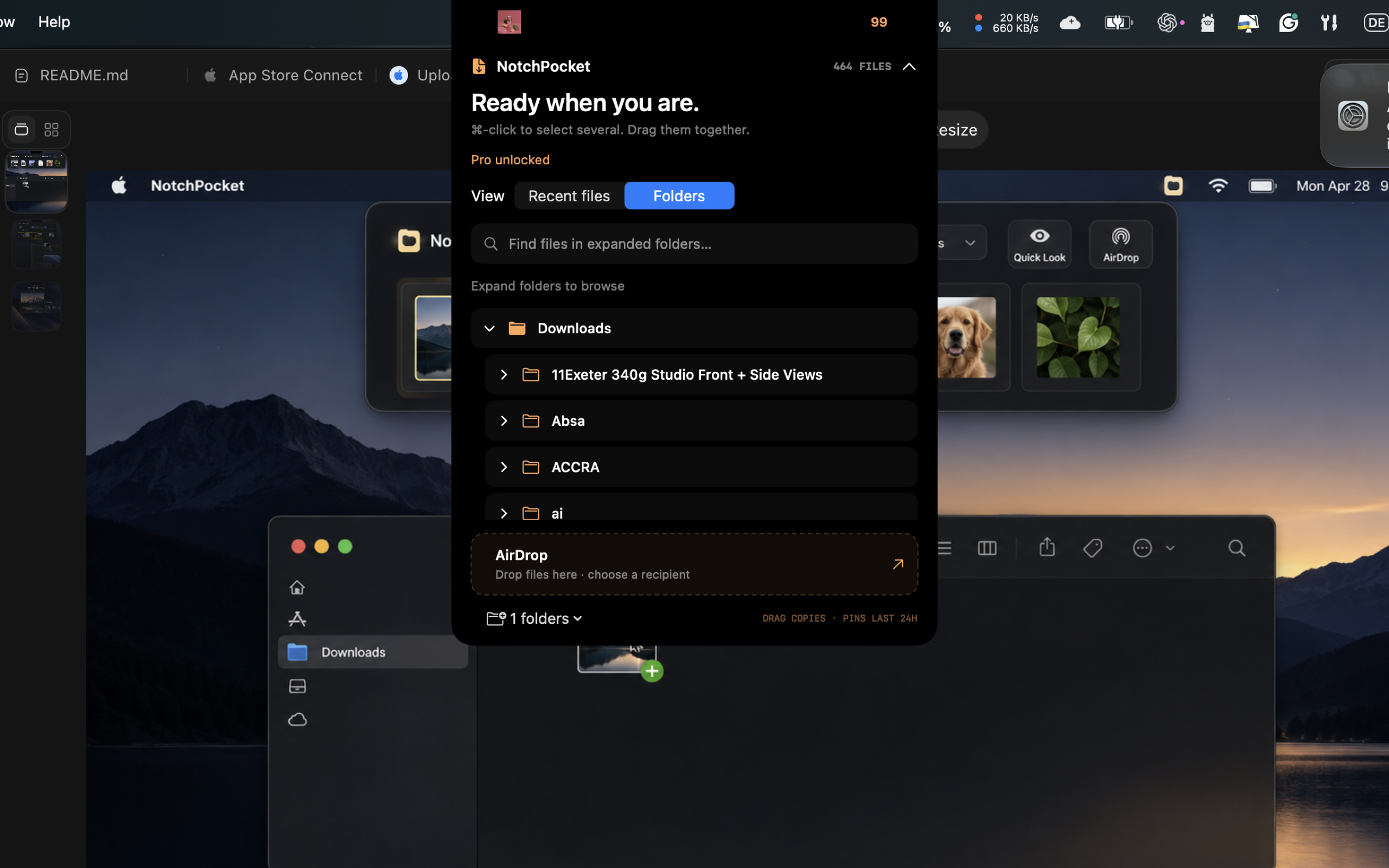Select grid view icon in sidebar toggle
1389x868 pixels.
(52, 130)
